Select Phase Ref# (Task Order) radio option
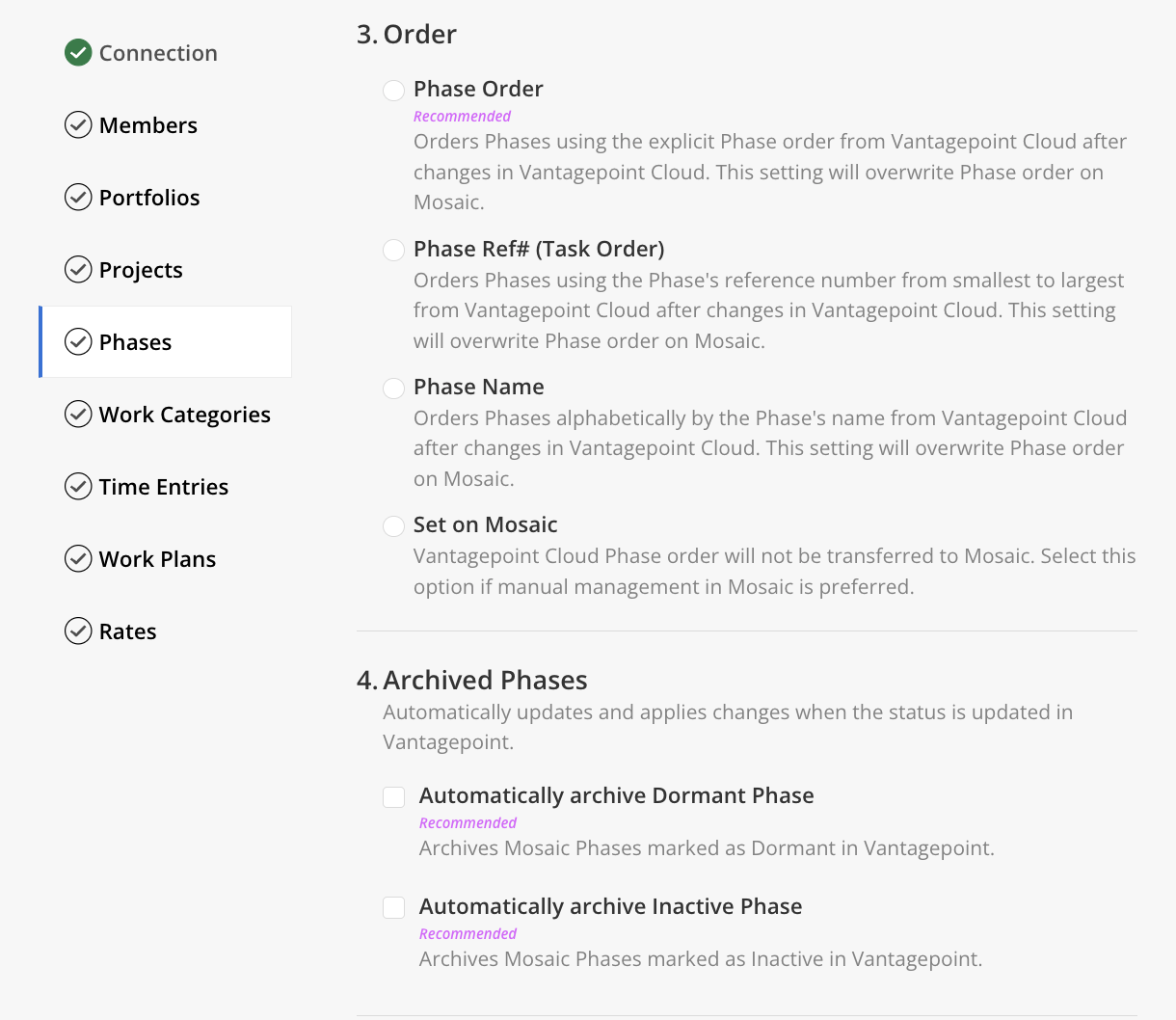The width and height of the screenshot is (1176, 1020). click(x=393, y=251)
